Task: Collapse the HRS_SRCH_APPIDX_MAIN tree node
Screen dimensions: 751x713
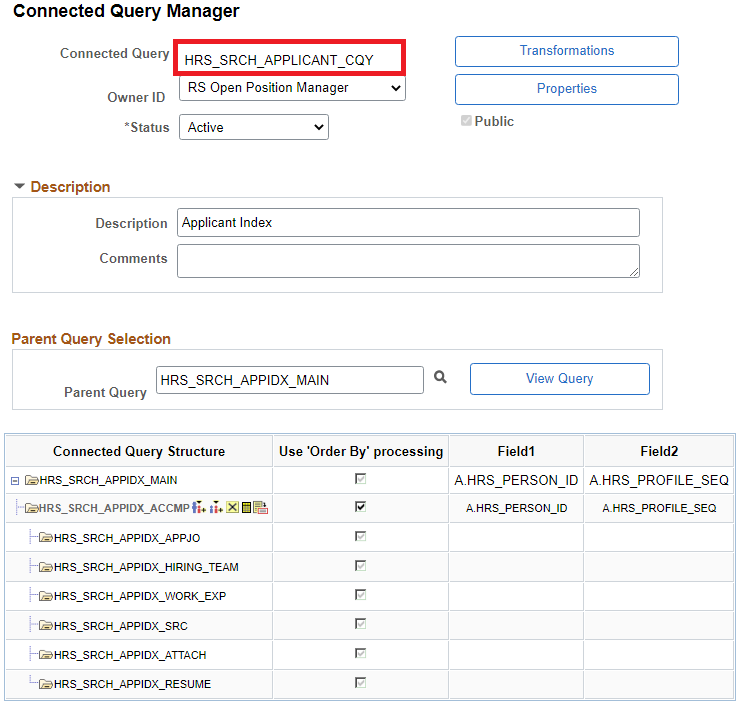Action: coord(15,481)
